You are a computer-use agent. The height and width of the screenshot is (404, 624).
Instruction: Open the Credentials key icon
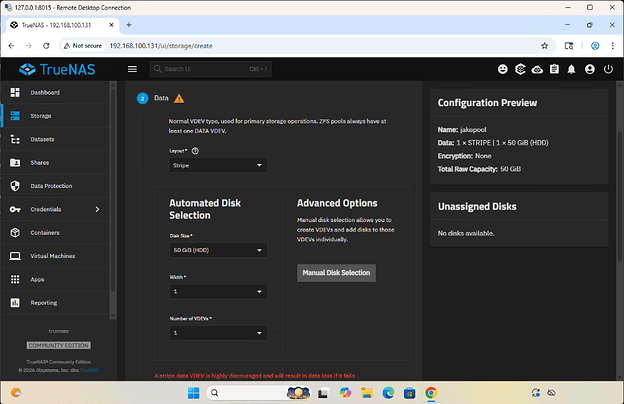15,209
